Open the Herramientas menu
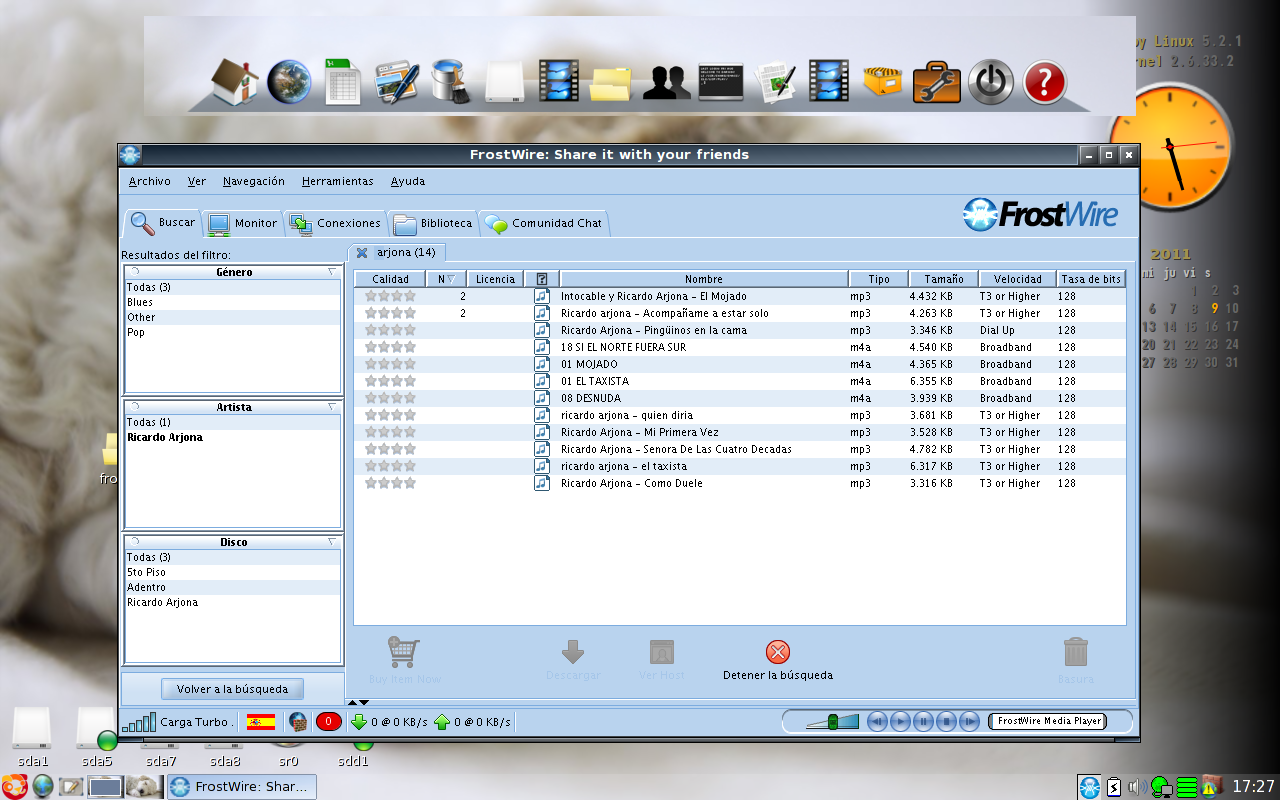The image size is (1280, 800). [338, 181]
